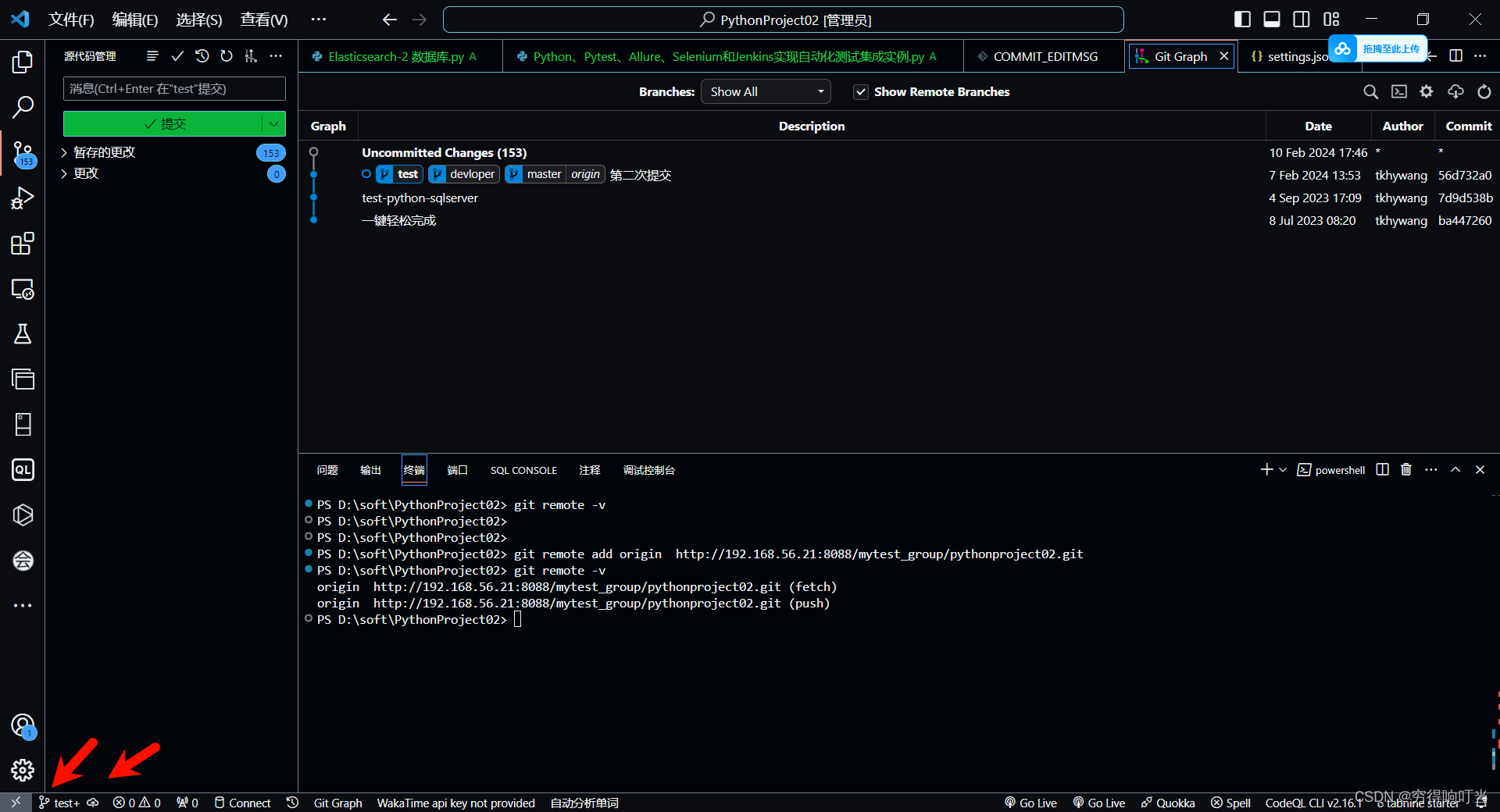This screenshot has height=812, width=1500.
Task: Open the Run and Debug sidebar icon
Action: pos(23,198)
